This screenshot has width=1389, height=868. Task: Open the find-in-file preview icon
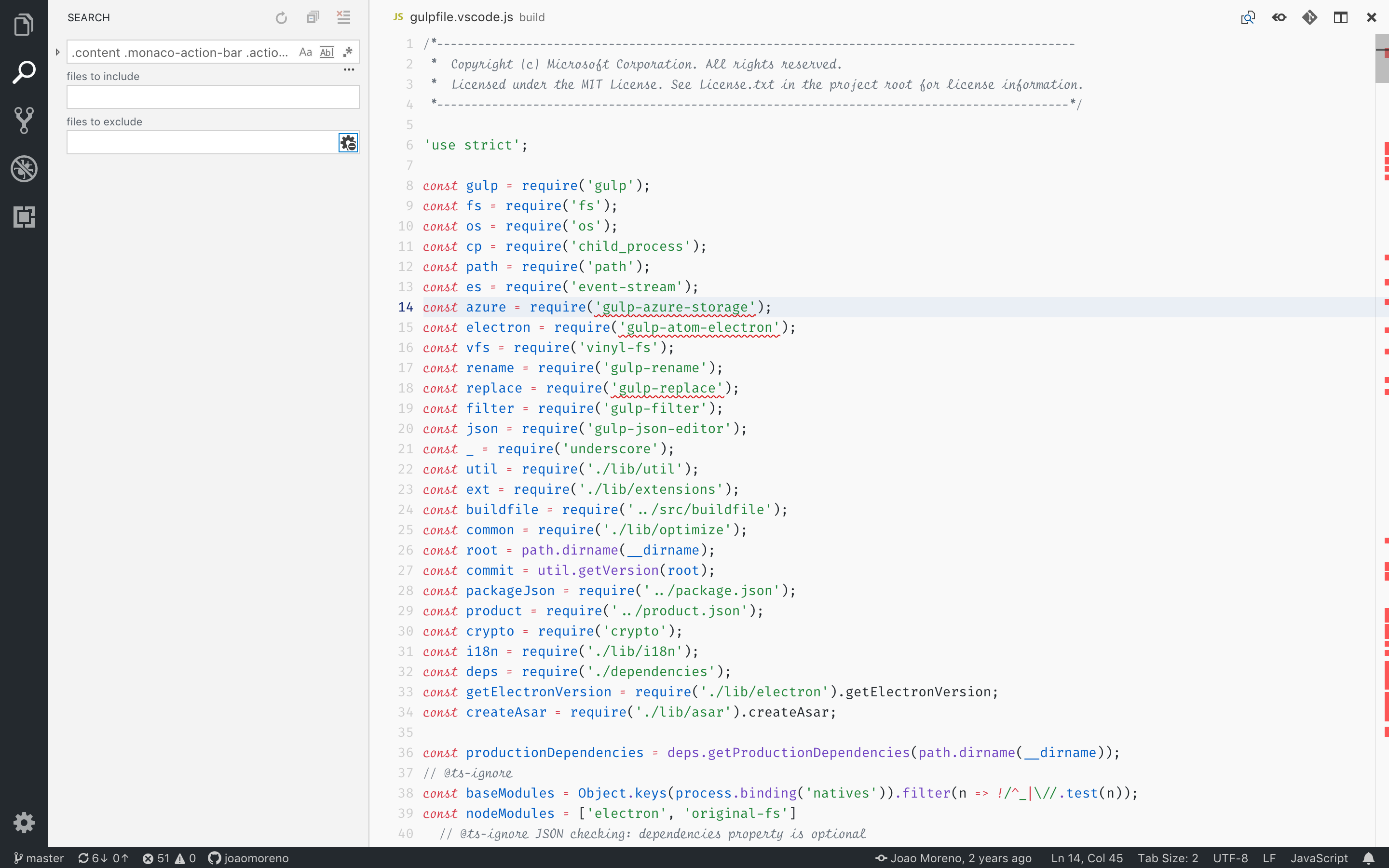click(1248, 18)
